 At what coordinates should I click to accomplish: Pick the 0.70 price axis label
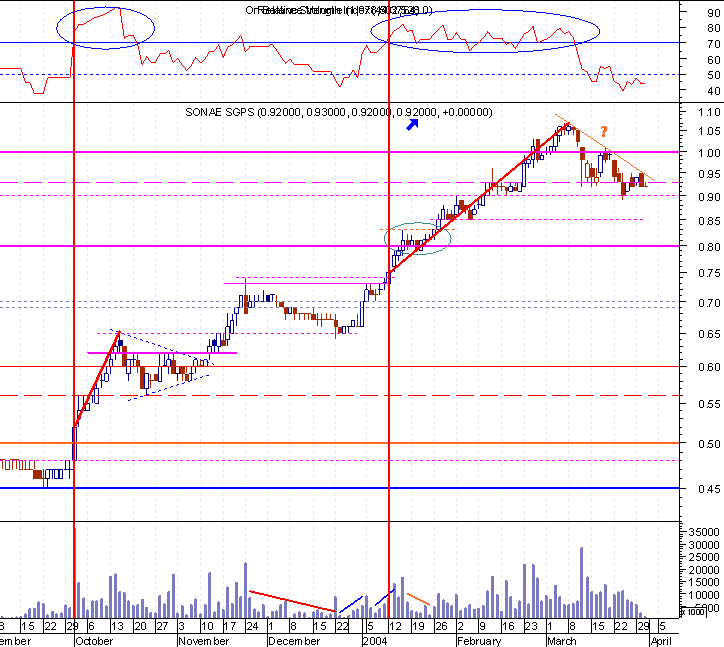coord(709,303)
